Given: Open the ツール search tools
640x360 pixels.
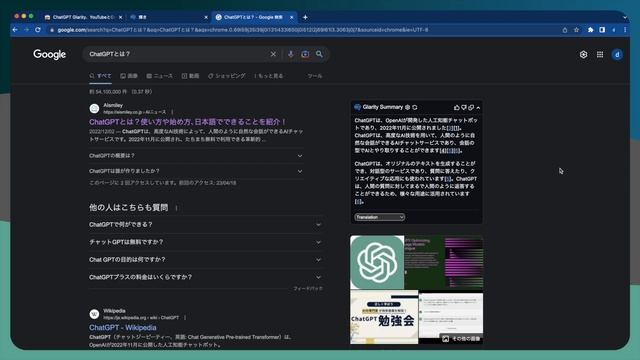Looking at the screenshot, I should point(315,76).
